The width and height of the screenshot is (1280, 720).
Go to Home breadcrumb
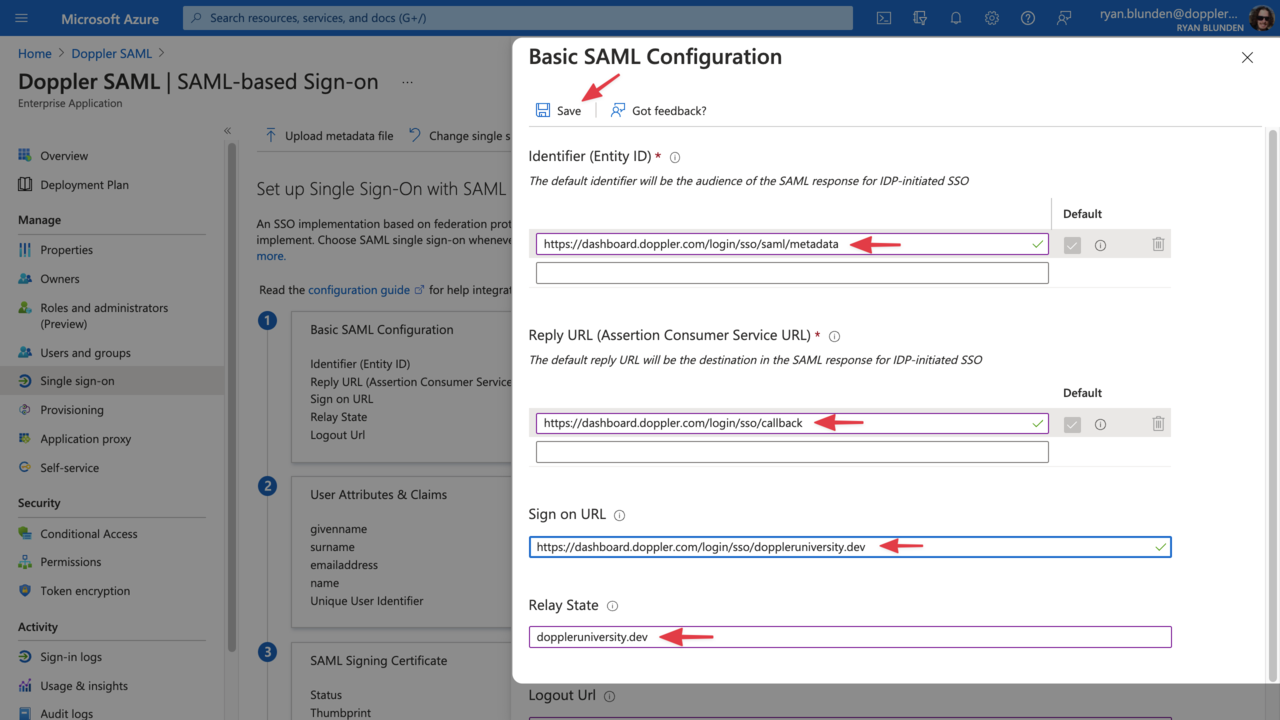click(35, 54)
